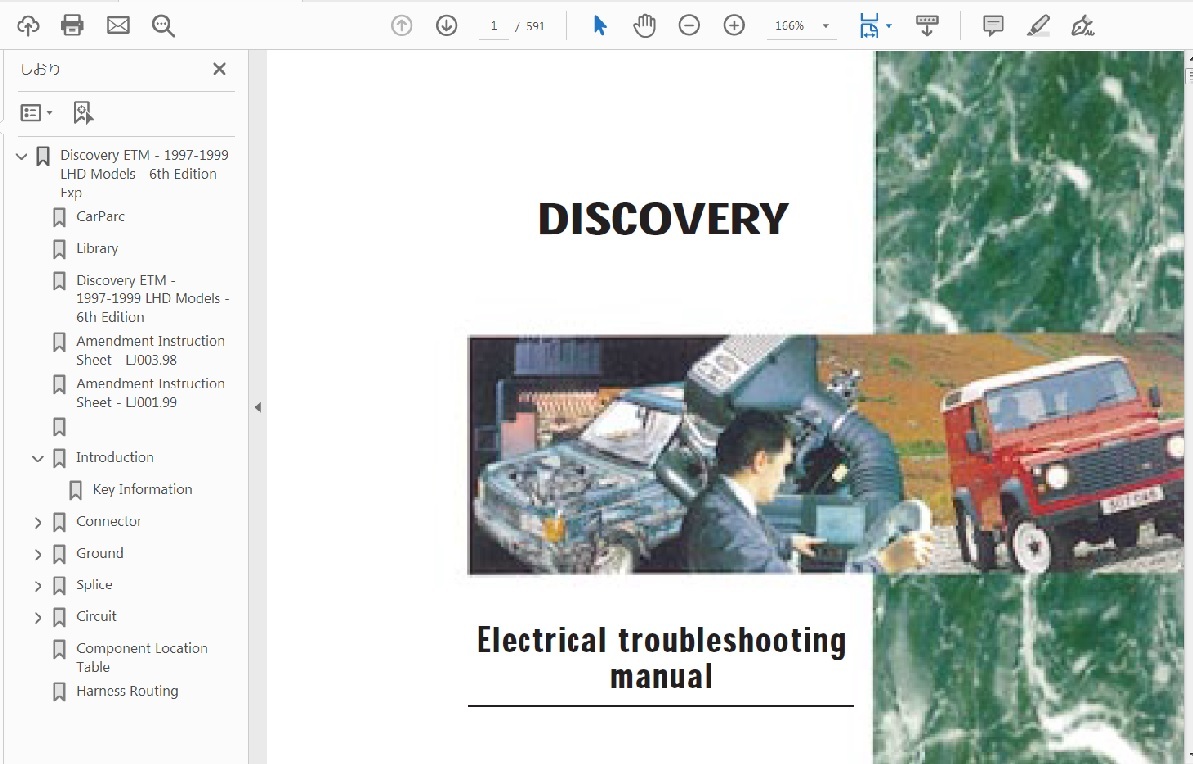Open the Component Location Table bookmark
The image size is (1193, 764).
coord(142,657)
